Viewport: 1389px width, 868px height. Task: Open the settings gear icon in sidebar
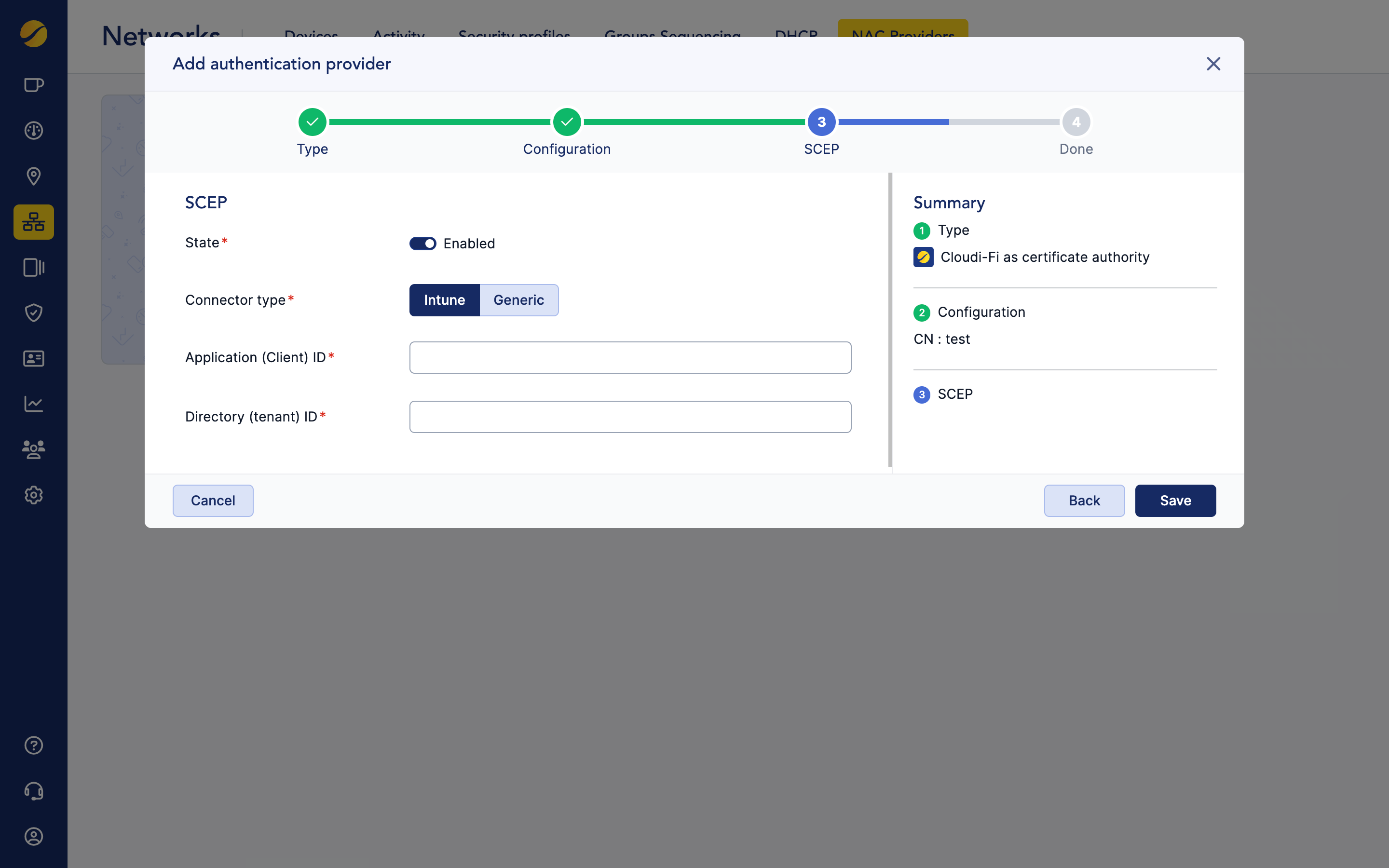click(x=33, y=495)
